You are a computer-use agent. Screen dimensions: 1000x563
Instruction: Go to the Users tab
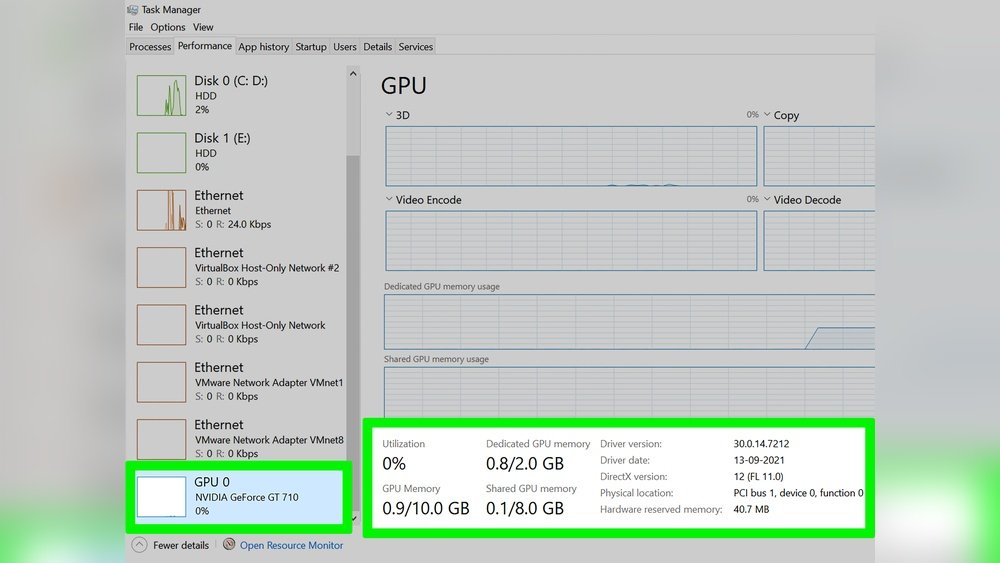point(344,47)
